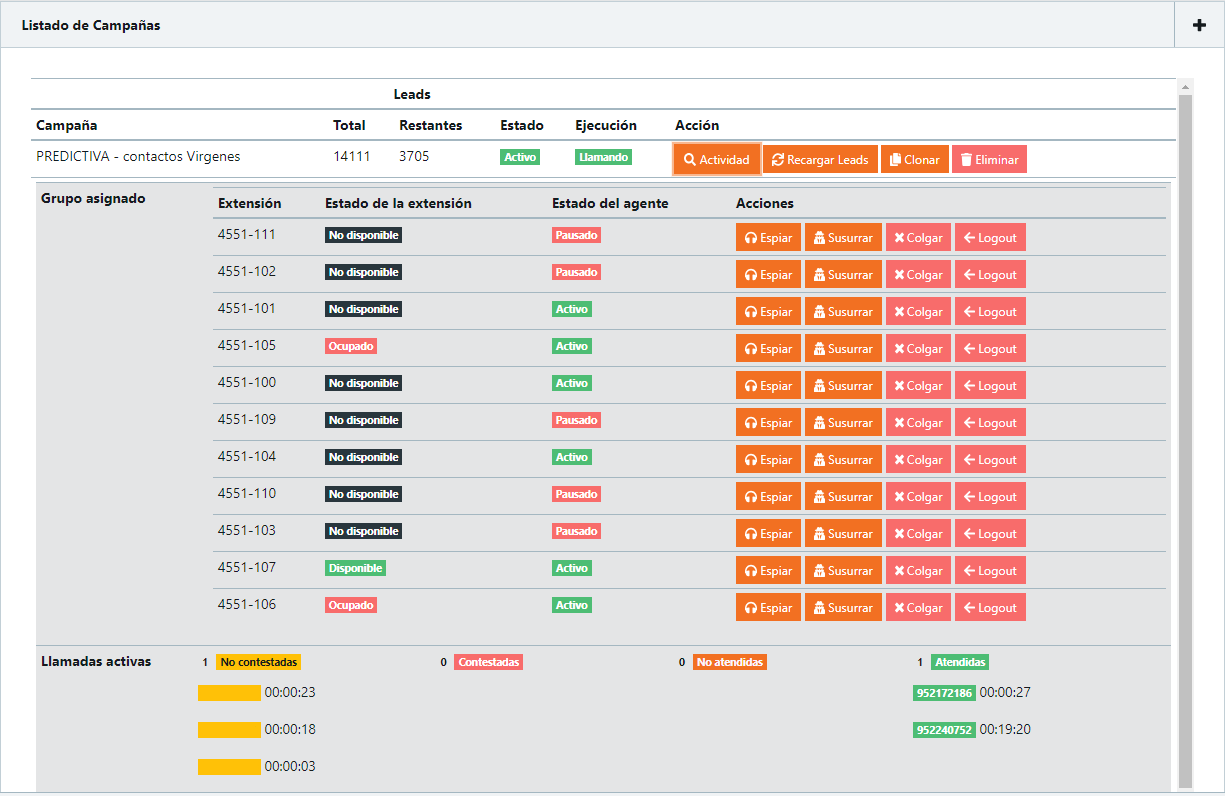
Task: Whisper to extension 4551-100
Action: [843, 386]
